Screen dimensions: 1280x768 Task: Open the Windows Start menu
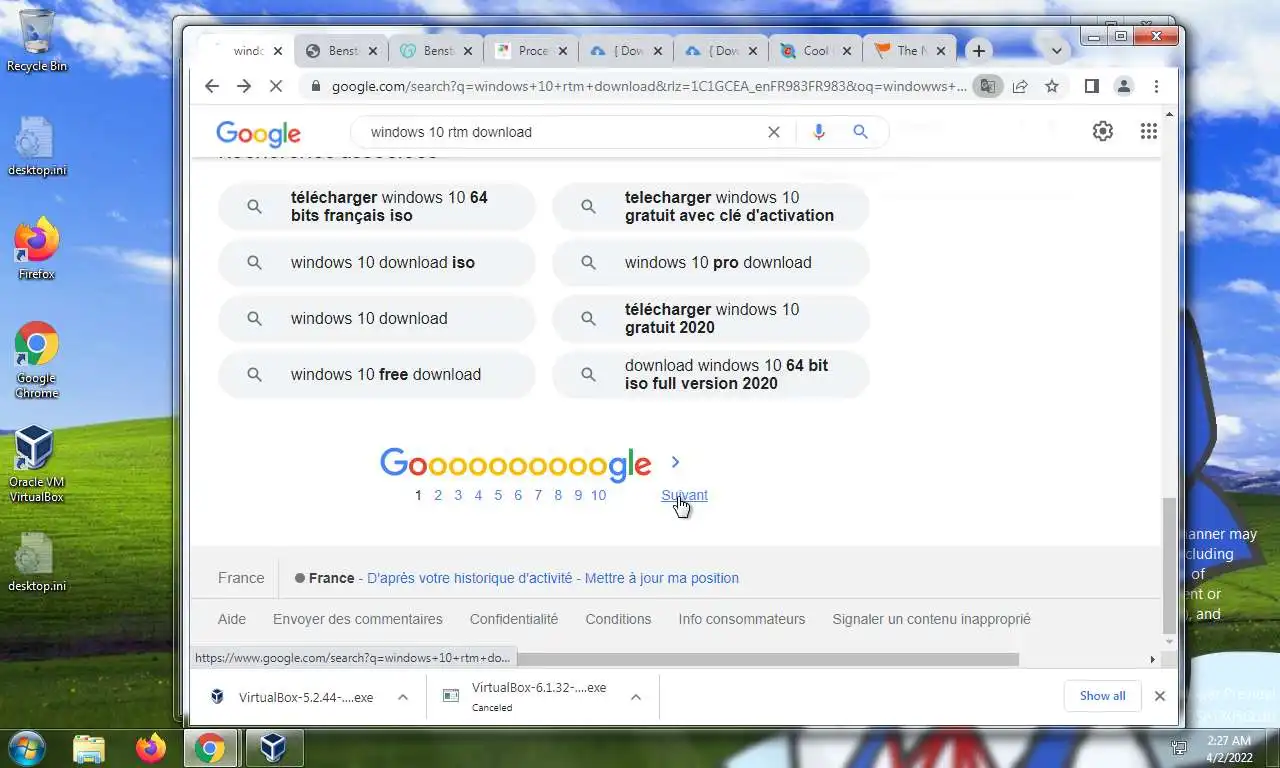click(27, 748)
